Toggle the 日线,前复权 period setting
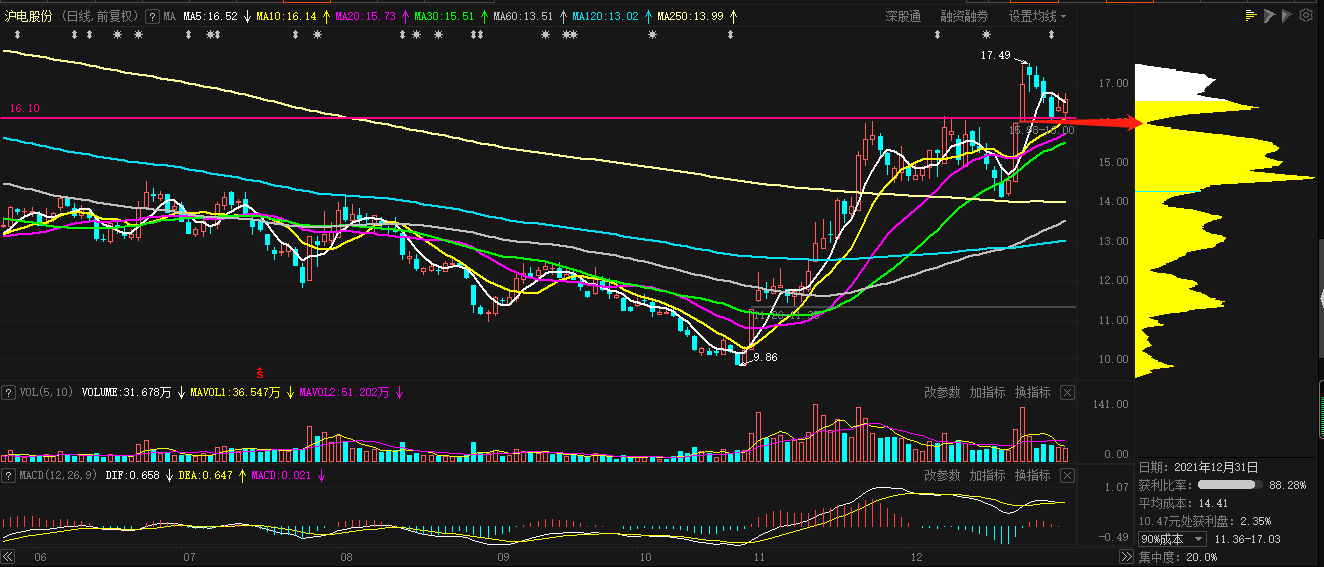 pos(102,17)
